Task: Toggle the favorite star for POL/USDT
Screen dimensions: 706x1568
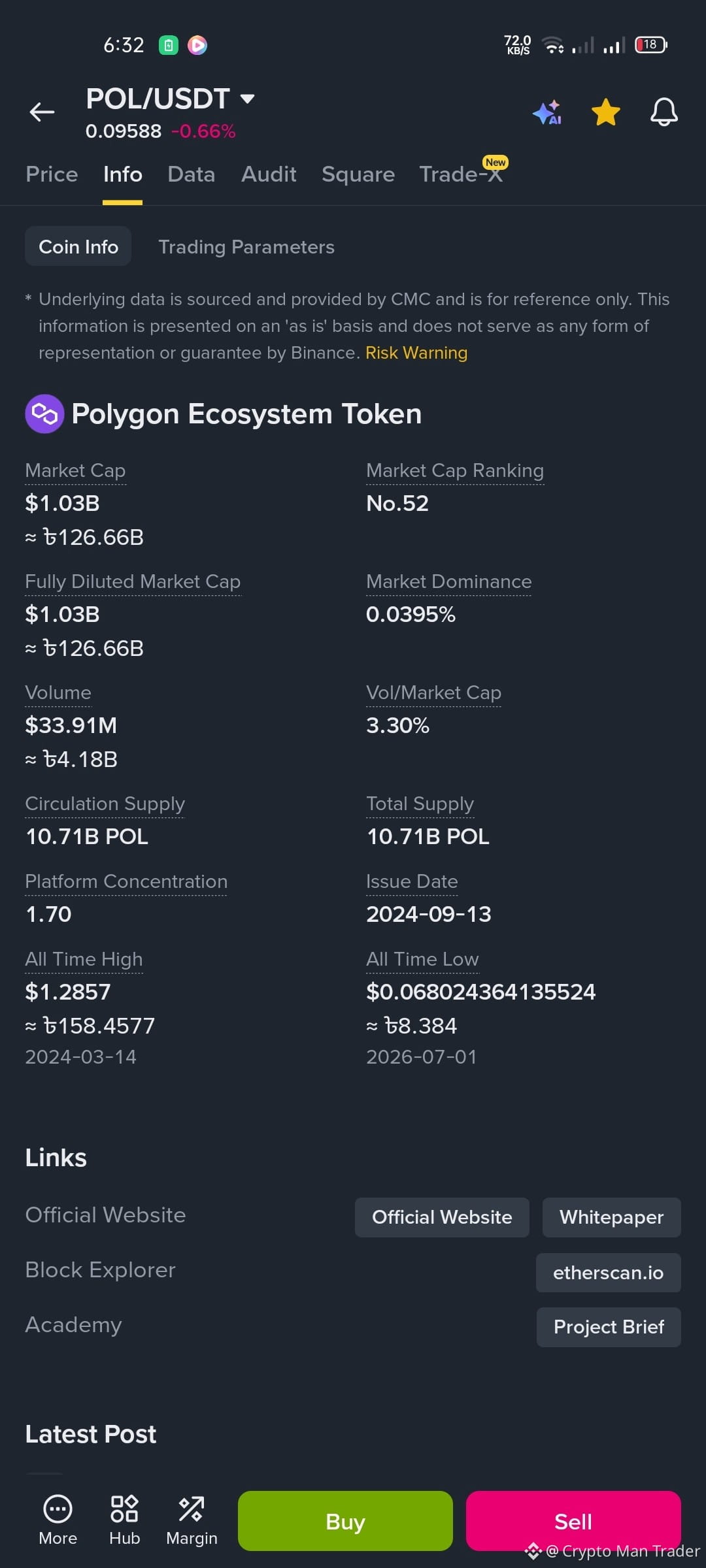Action: (606, 112)
